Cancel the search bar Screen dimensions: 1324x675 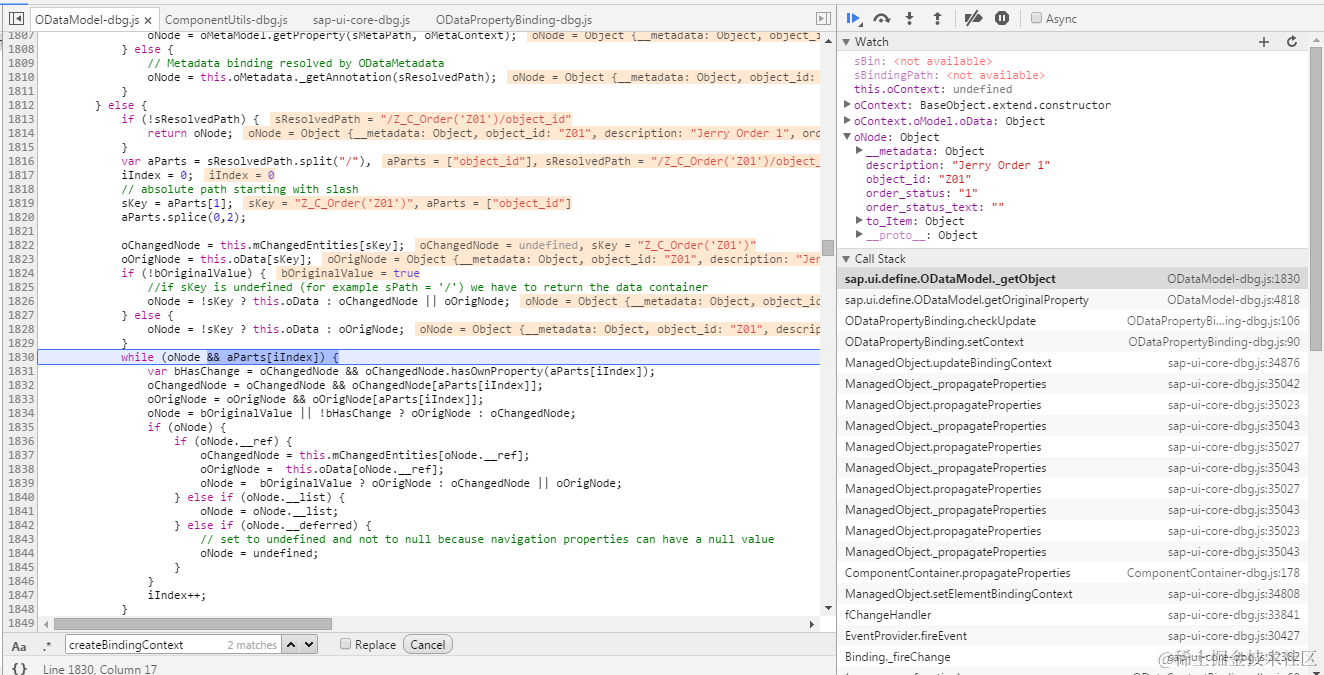click(427, 645)
